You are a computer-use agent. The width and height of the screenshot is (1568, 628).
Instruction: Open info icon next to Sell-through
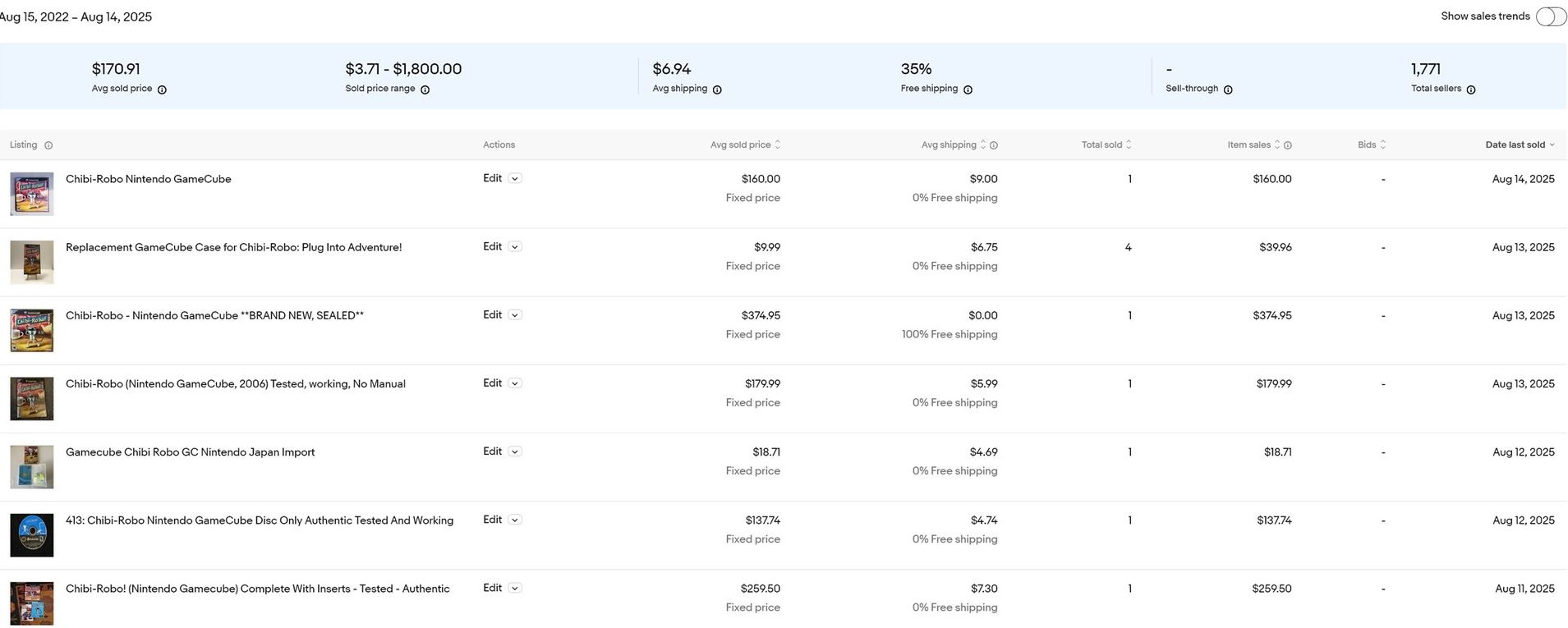click(x=1228, y=89)
